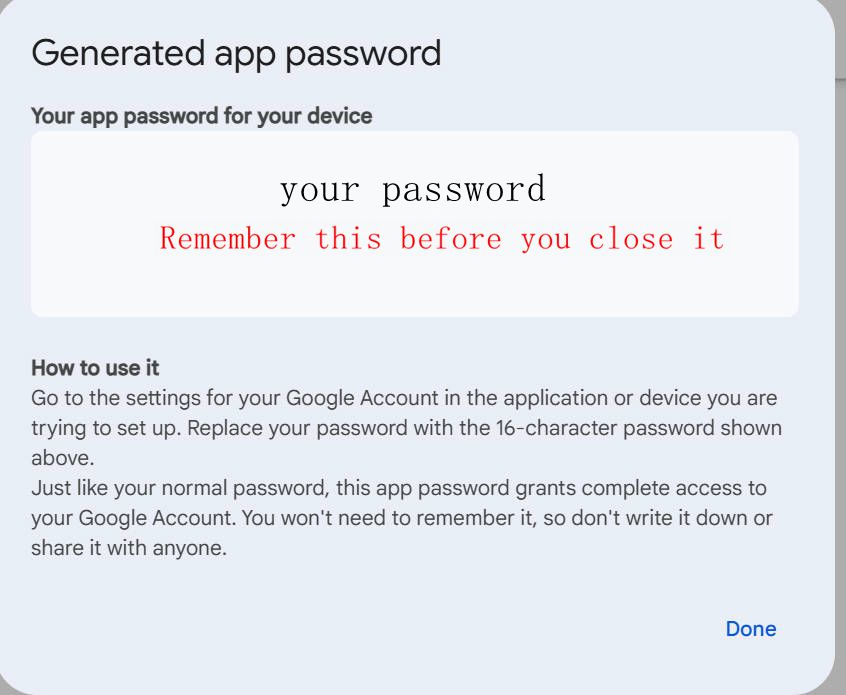Click the phrase "Go to the settings"
846x695 pixels.
[110, 398]
